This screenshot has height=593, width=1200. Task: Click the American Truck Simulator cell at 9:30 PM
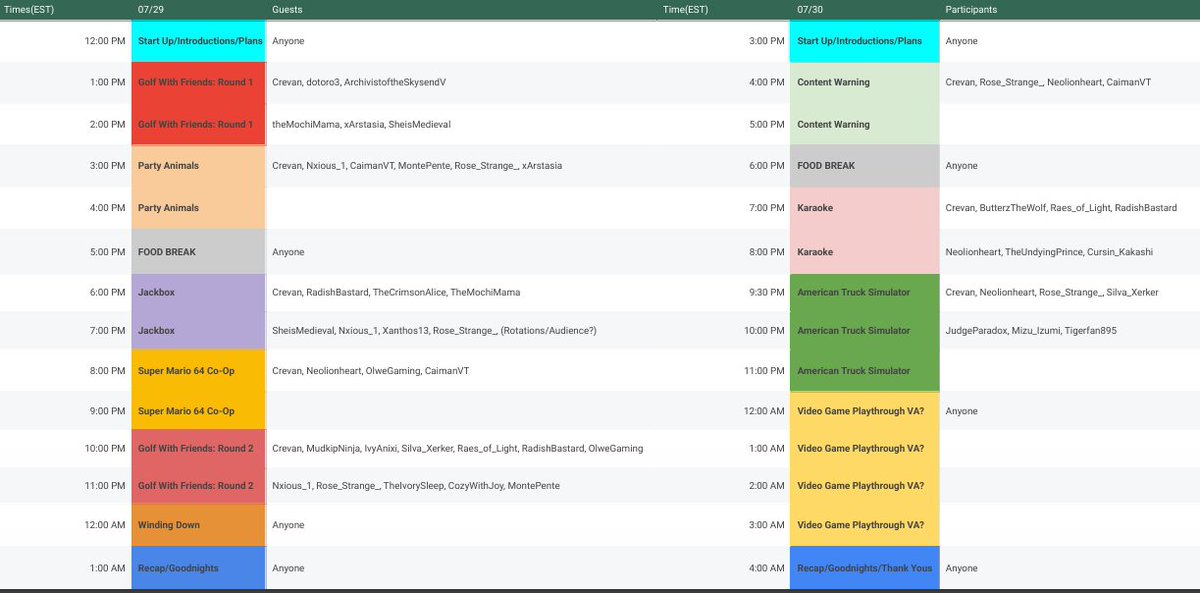(x=864, y=292)
